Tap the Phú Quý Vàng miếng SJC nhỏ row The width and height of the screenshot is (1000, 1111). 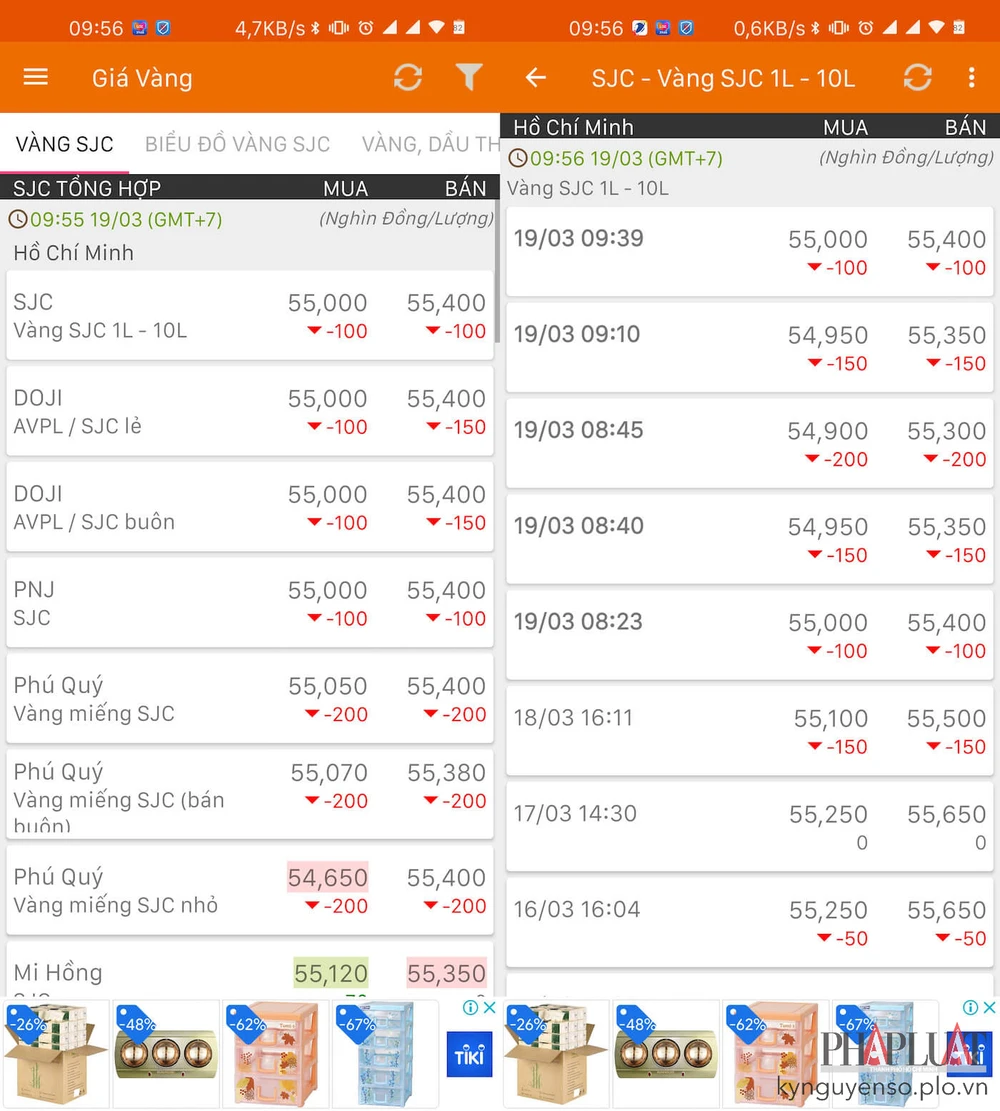[x=250, y=890]
